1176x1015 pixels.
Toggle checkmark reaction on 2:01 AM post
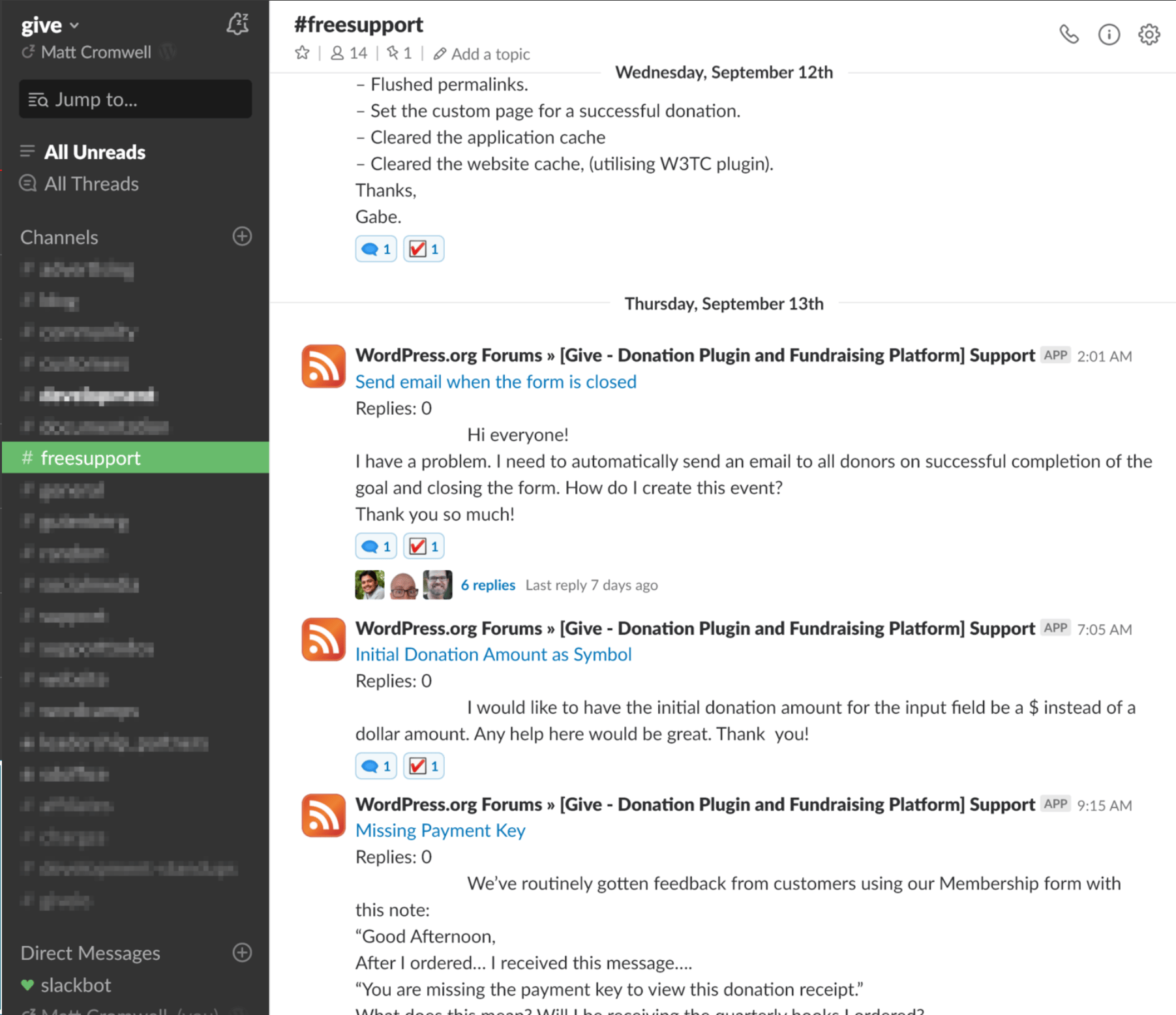tap(423, 546)
